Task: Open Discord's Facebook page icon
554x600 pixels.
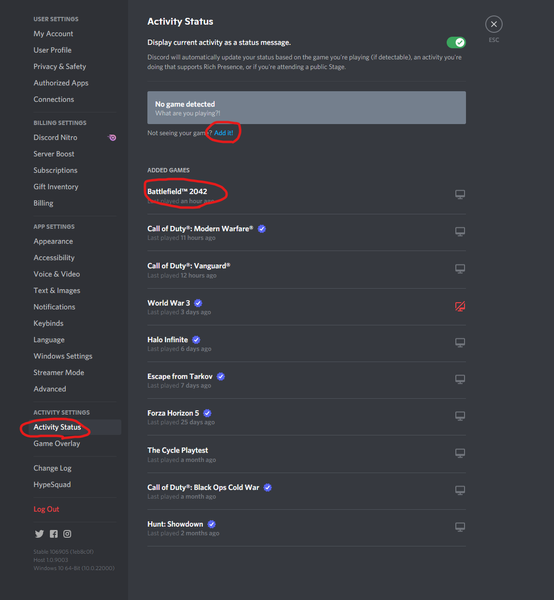Action: (x=54, y=534)
